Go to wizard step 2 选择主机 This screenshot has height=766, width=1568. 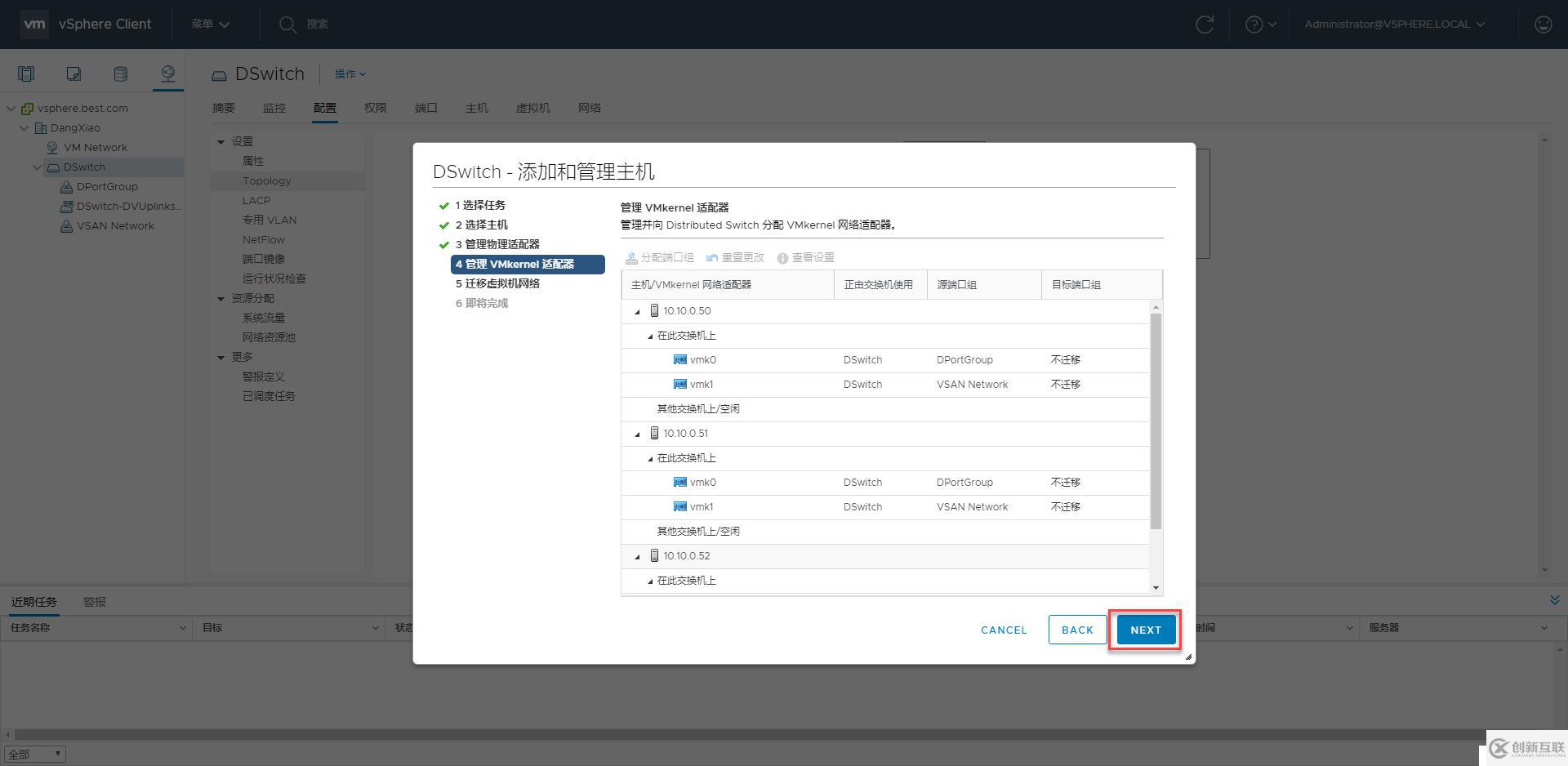point(481,225)
